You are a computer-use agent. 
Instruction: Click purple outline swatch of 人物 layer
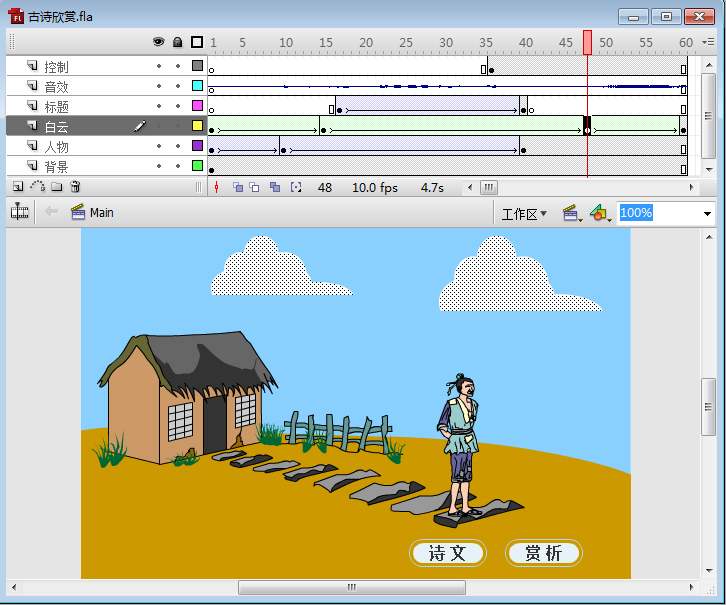point(197,145)
